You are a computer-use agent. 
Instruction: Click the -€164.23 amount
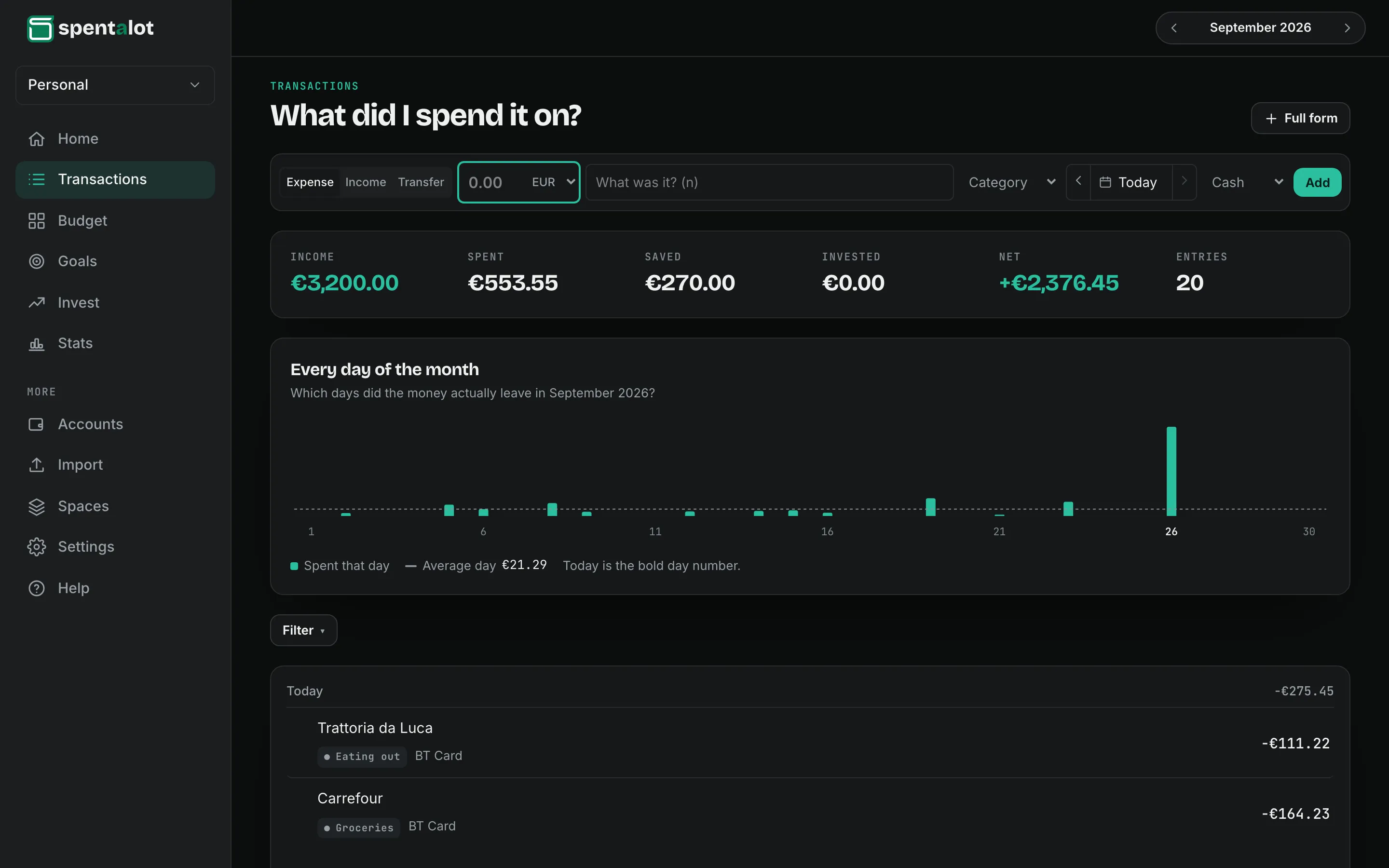click(x=1295, y=814)
